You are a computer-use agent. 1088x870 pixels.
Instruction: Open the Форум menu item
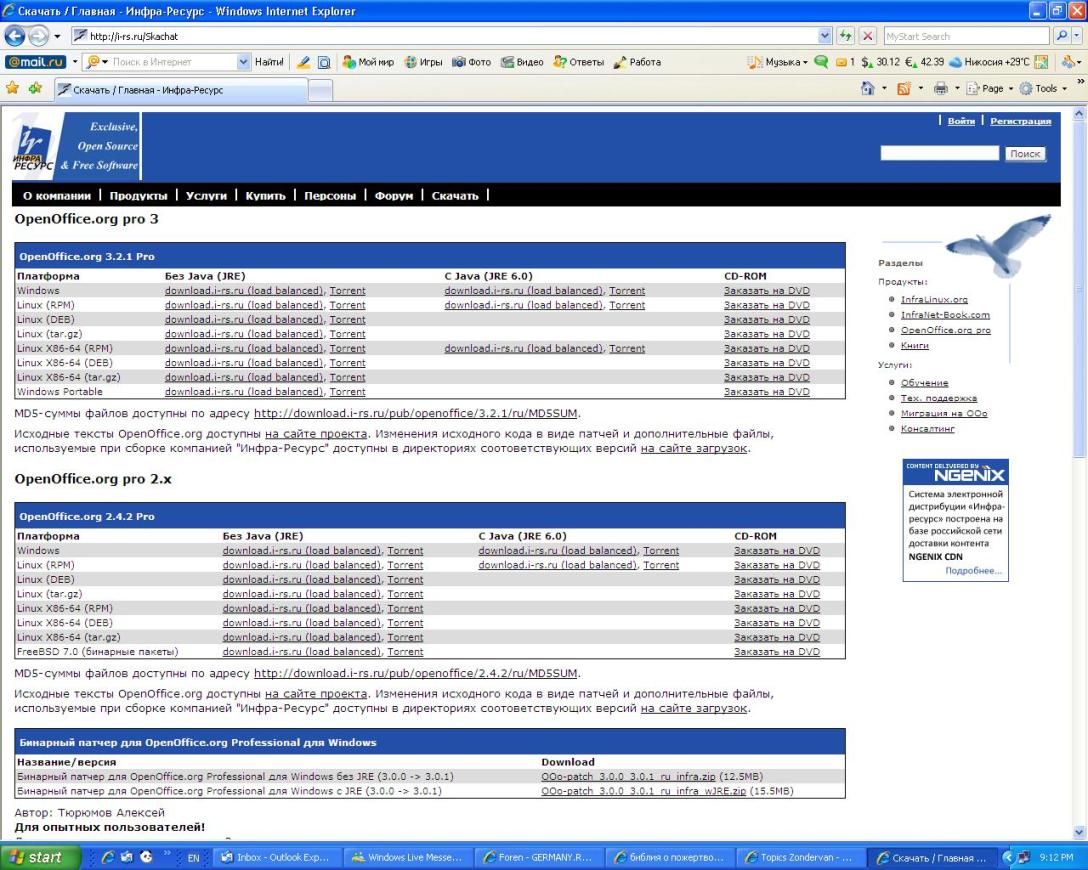pyautogui.click(x=393, y=196)
